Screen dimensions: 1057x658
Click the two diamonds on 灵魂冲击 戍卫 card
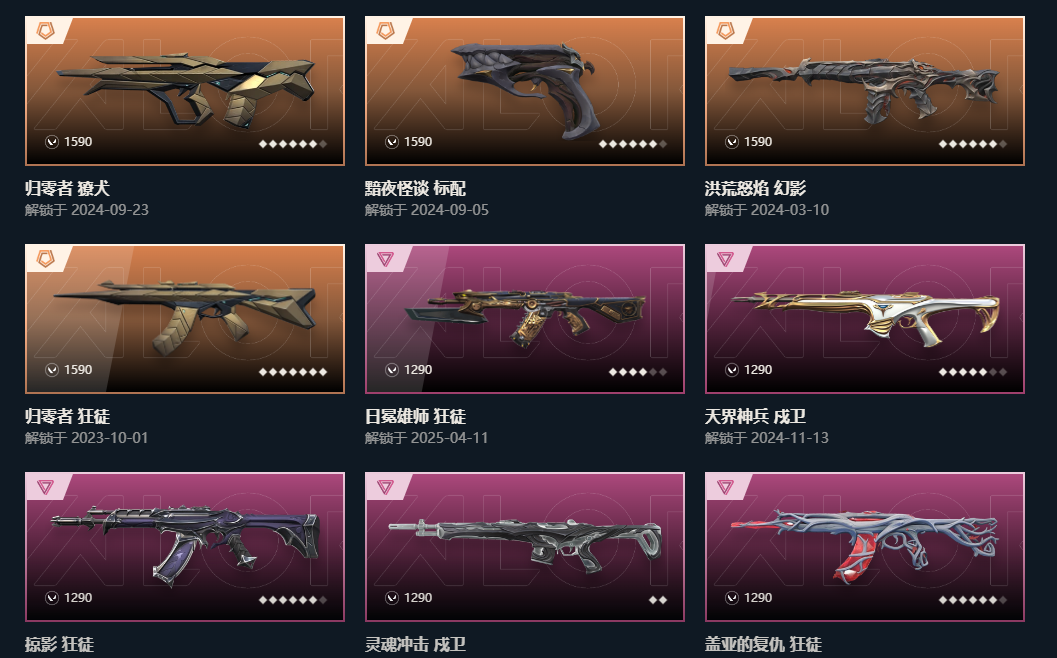click(x=658, y=599)
